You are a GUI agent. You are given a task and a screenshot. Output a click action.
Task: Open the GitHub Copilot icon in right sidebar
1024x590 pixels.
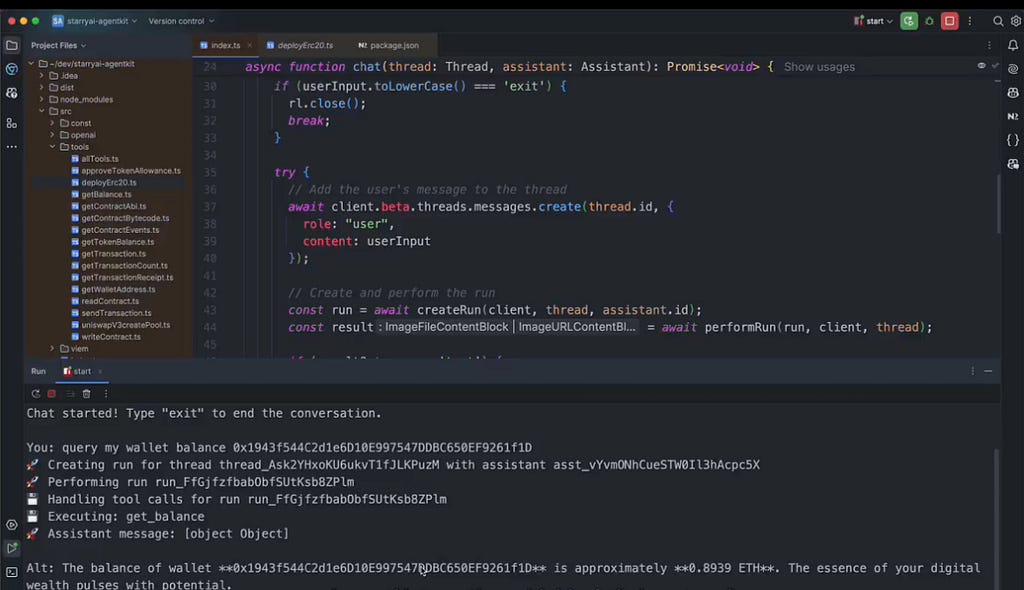coord(1013,93)
